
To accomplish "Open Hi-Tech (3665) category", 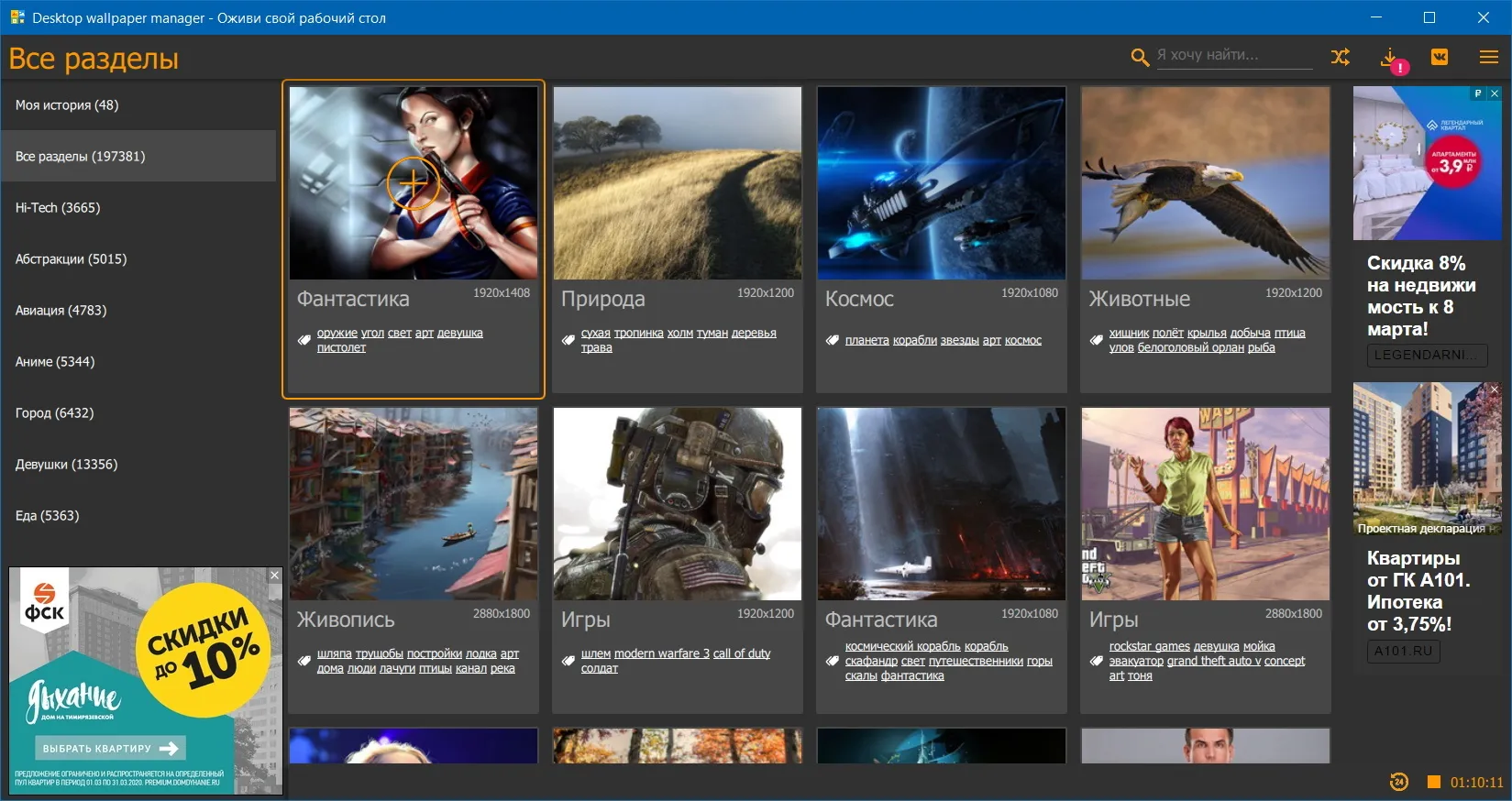I will pyautogui.click(x=138, y=207).
